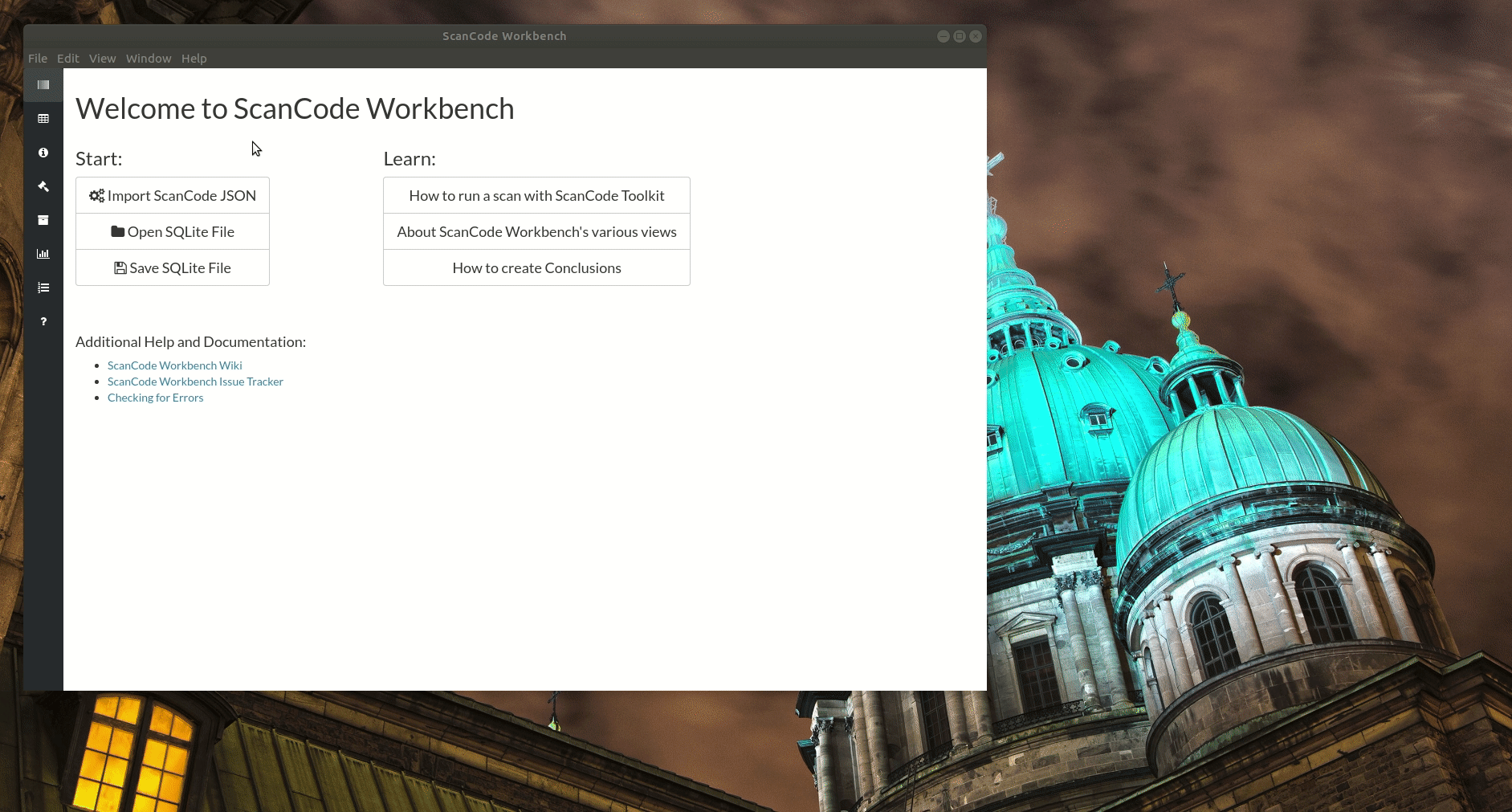Open the info circle view in sidebar

pyautogui.click(x=43, y=153)
